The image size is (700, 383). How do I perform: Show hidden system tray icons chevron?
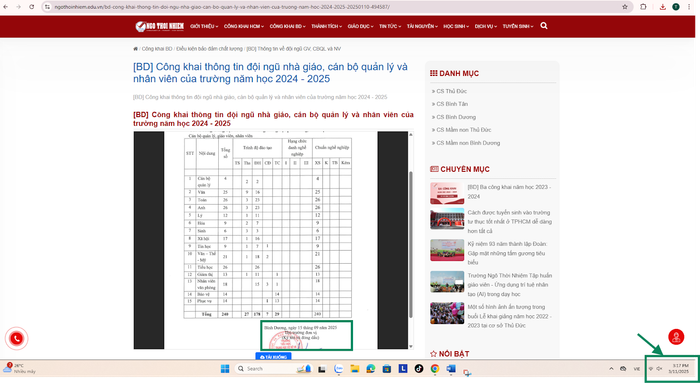tap(611, 369)
